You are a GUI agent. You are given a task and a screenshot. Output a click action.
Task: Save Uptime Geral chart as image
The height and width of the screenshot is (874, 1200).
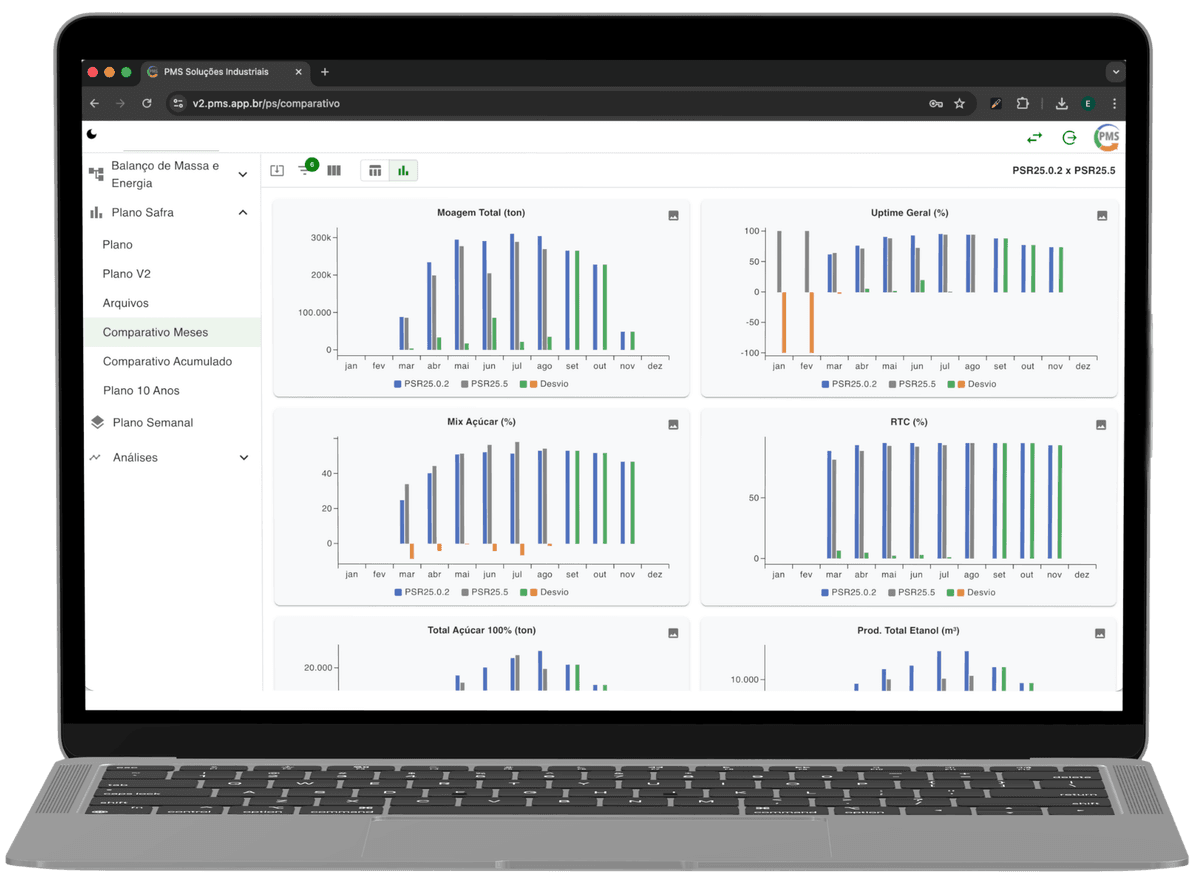tap(1102, 215)
